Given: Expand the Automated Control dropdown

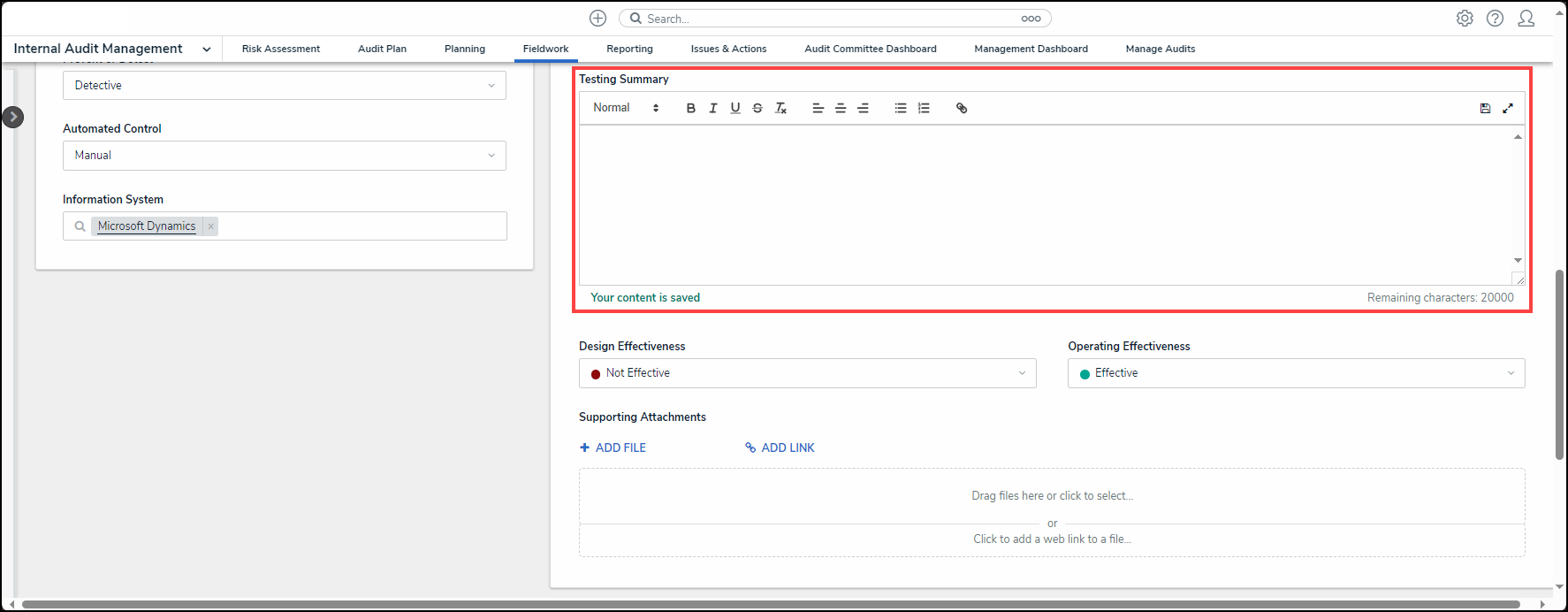Looking at the screenshot, I should [284, 156].
